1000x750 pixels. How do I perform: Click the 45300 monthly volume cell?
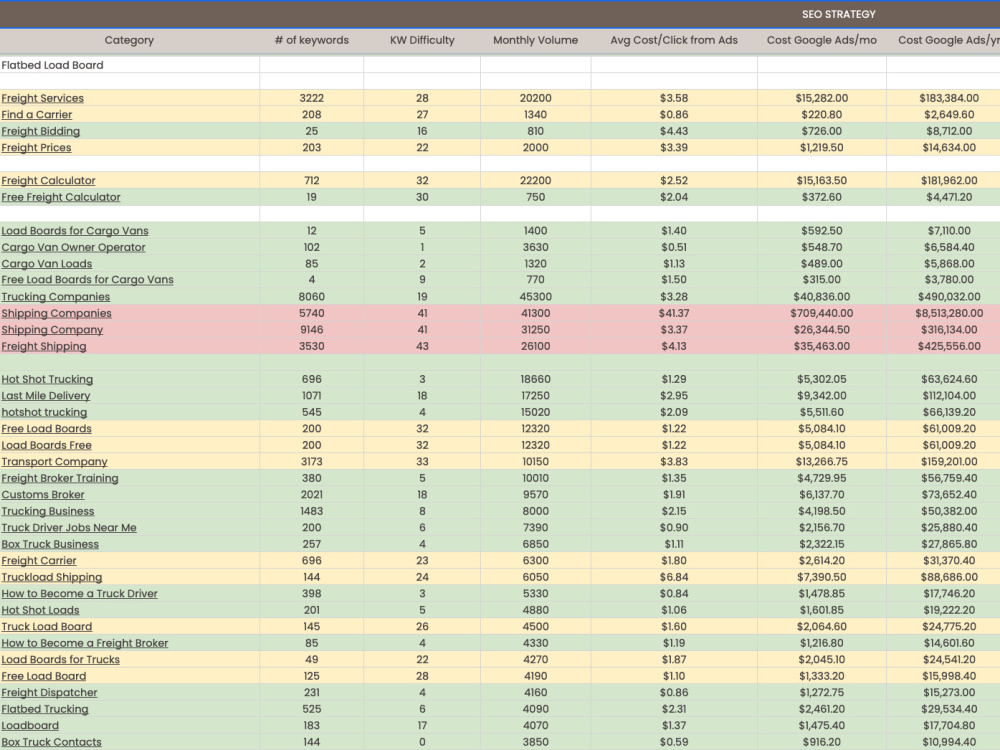535,297
